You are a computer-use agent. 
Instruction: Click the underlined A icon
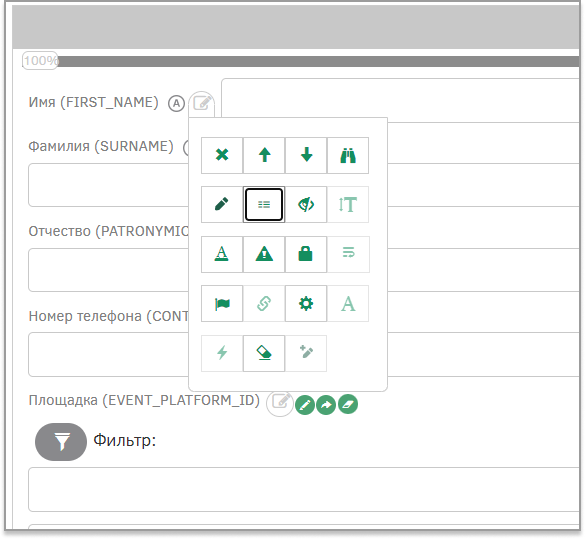pyautogui.click(x=222, y=254)
